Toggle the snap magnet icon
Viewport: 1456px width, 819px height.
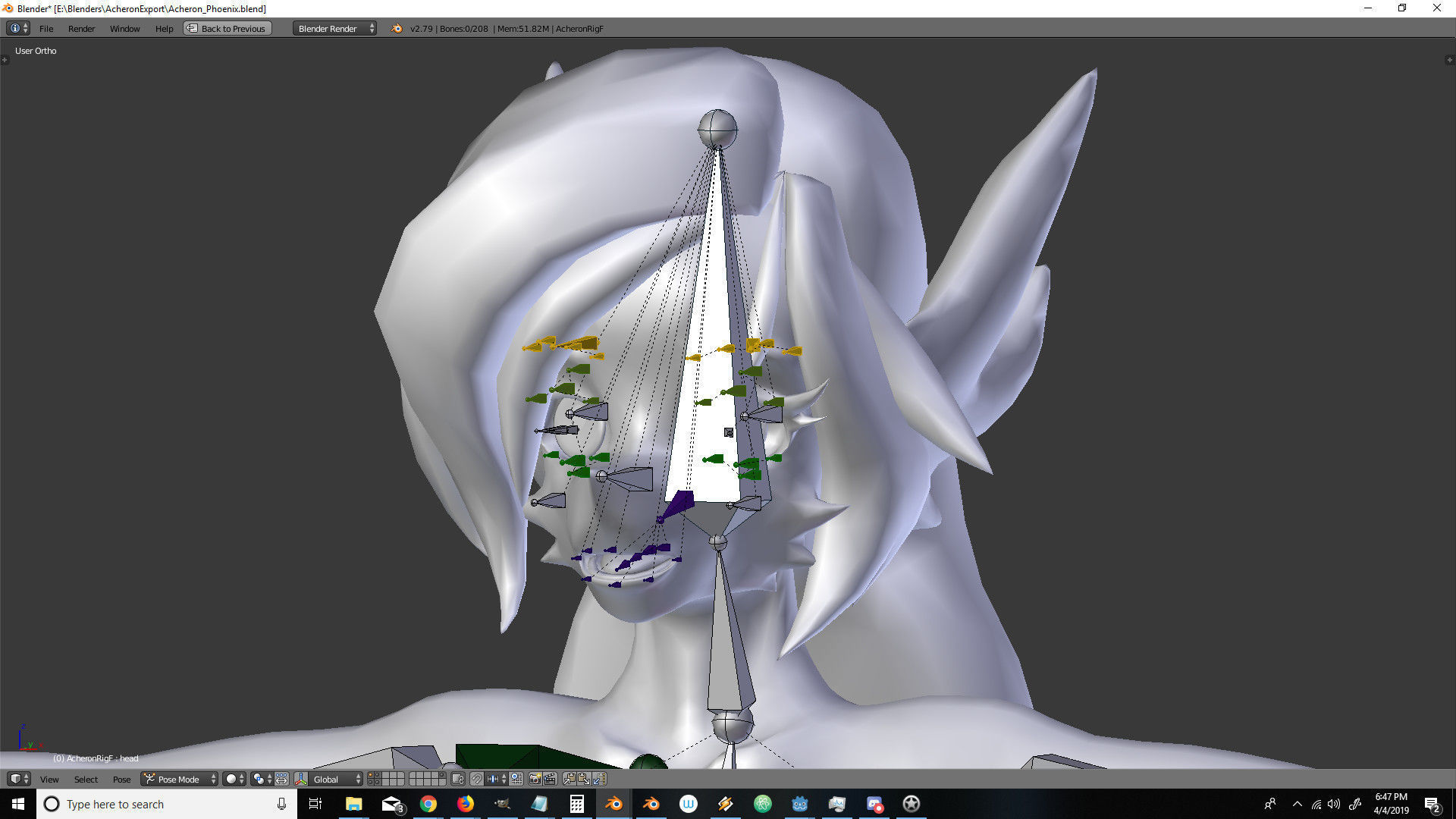pos(476,779)
